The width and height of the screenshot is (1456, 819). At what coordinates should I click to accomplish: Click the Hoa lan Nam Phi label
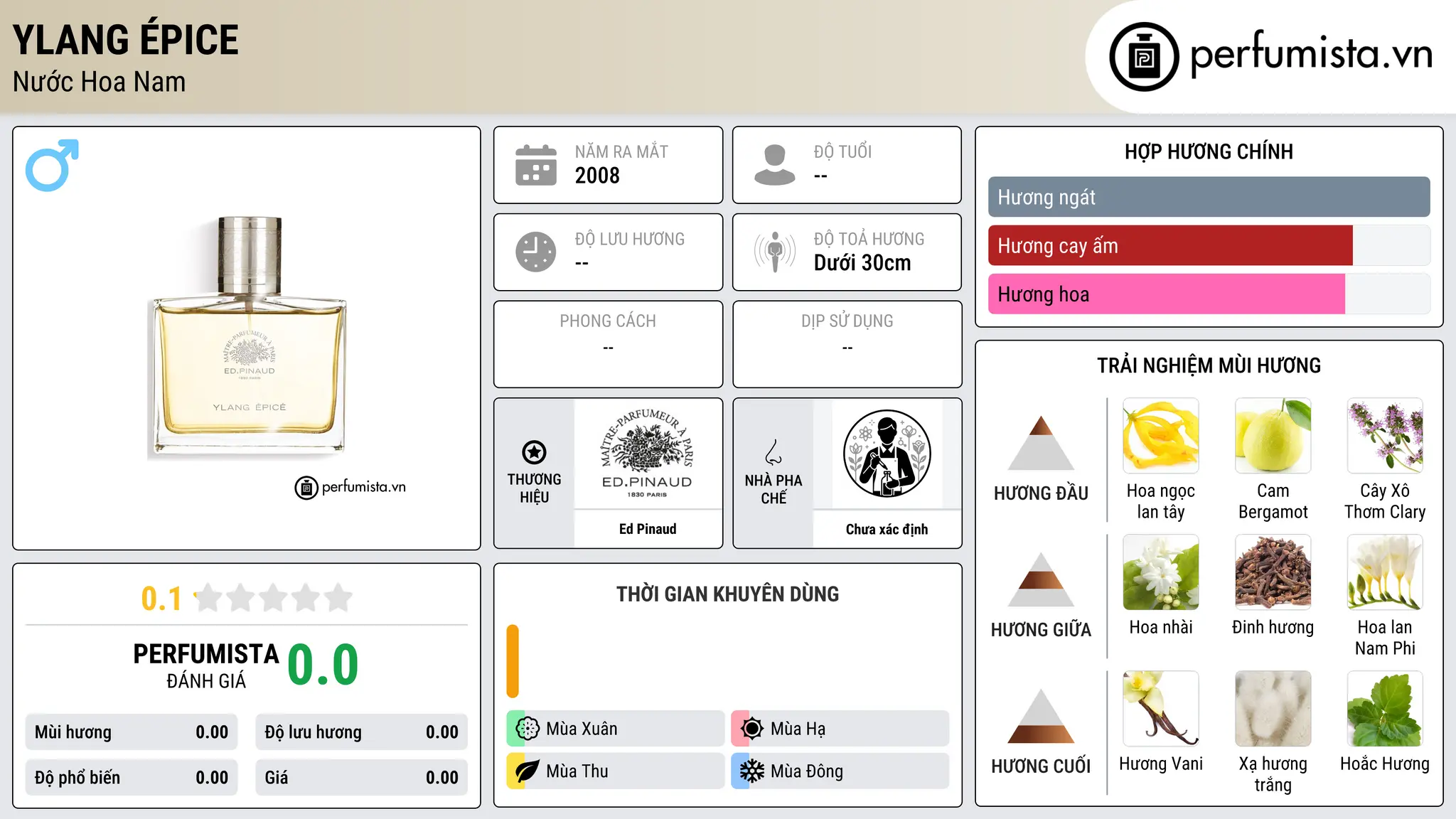[x=1385, y=638]
